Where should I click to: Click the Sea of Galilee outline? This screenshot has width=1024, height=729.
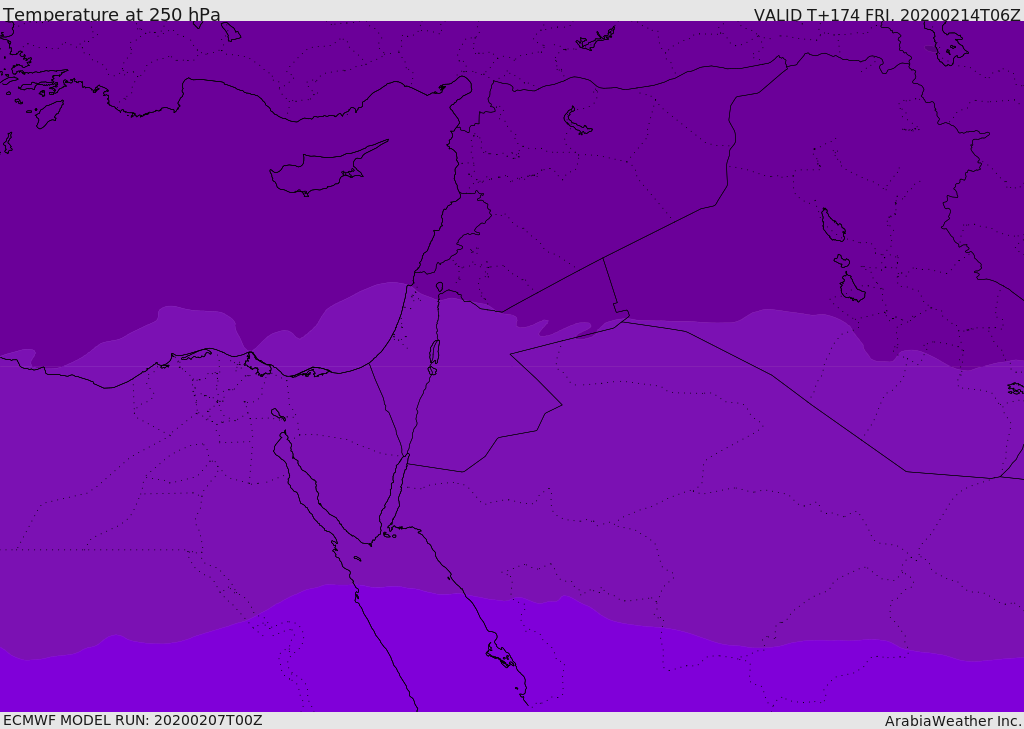coord(439,288)
